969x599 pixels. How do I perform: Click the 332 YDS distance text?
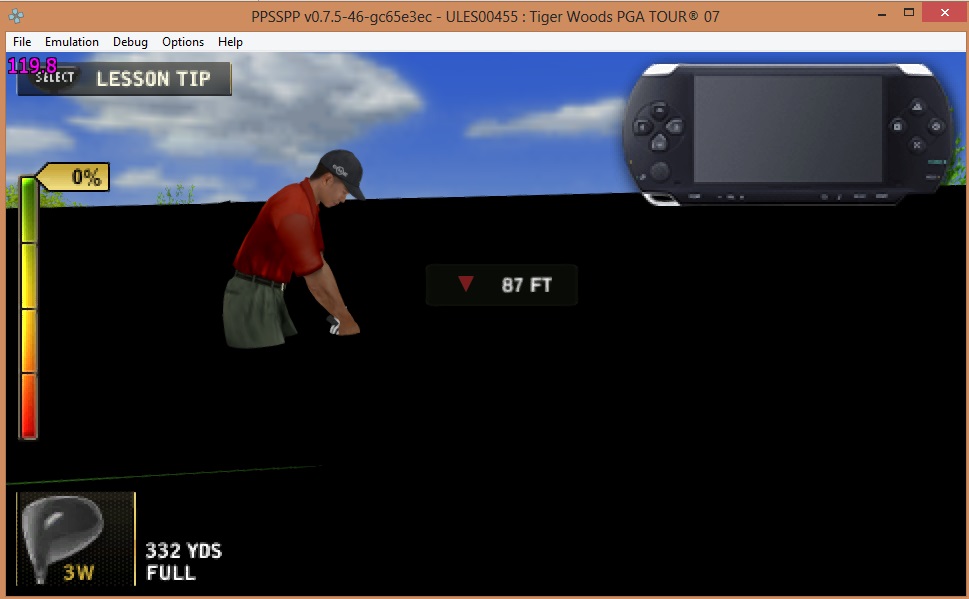pos(183,551)
